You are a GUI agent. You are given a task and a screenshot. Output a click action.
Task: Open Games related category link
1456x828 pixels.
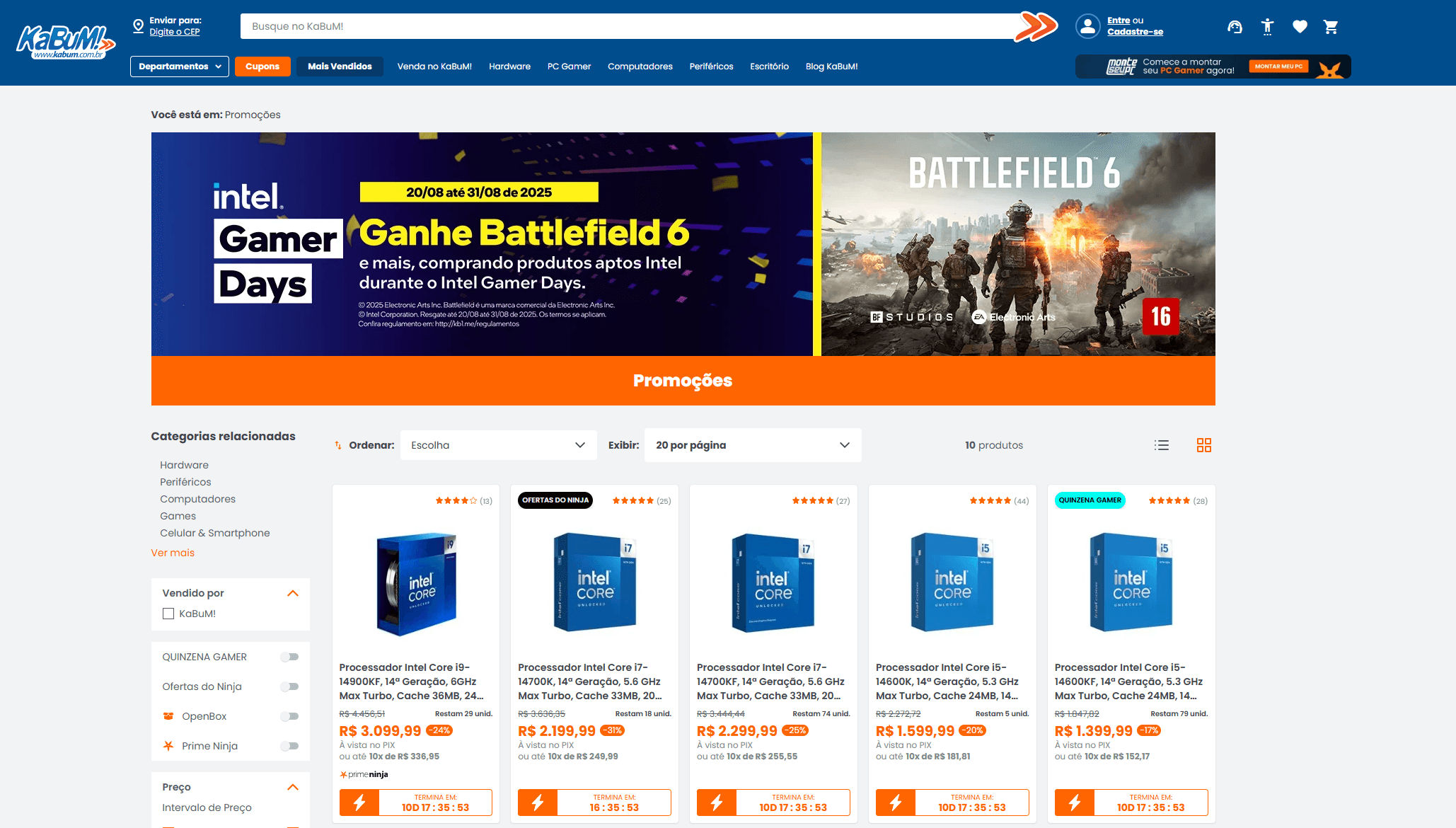(x=178, y=516)
